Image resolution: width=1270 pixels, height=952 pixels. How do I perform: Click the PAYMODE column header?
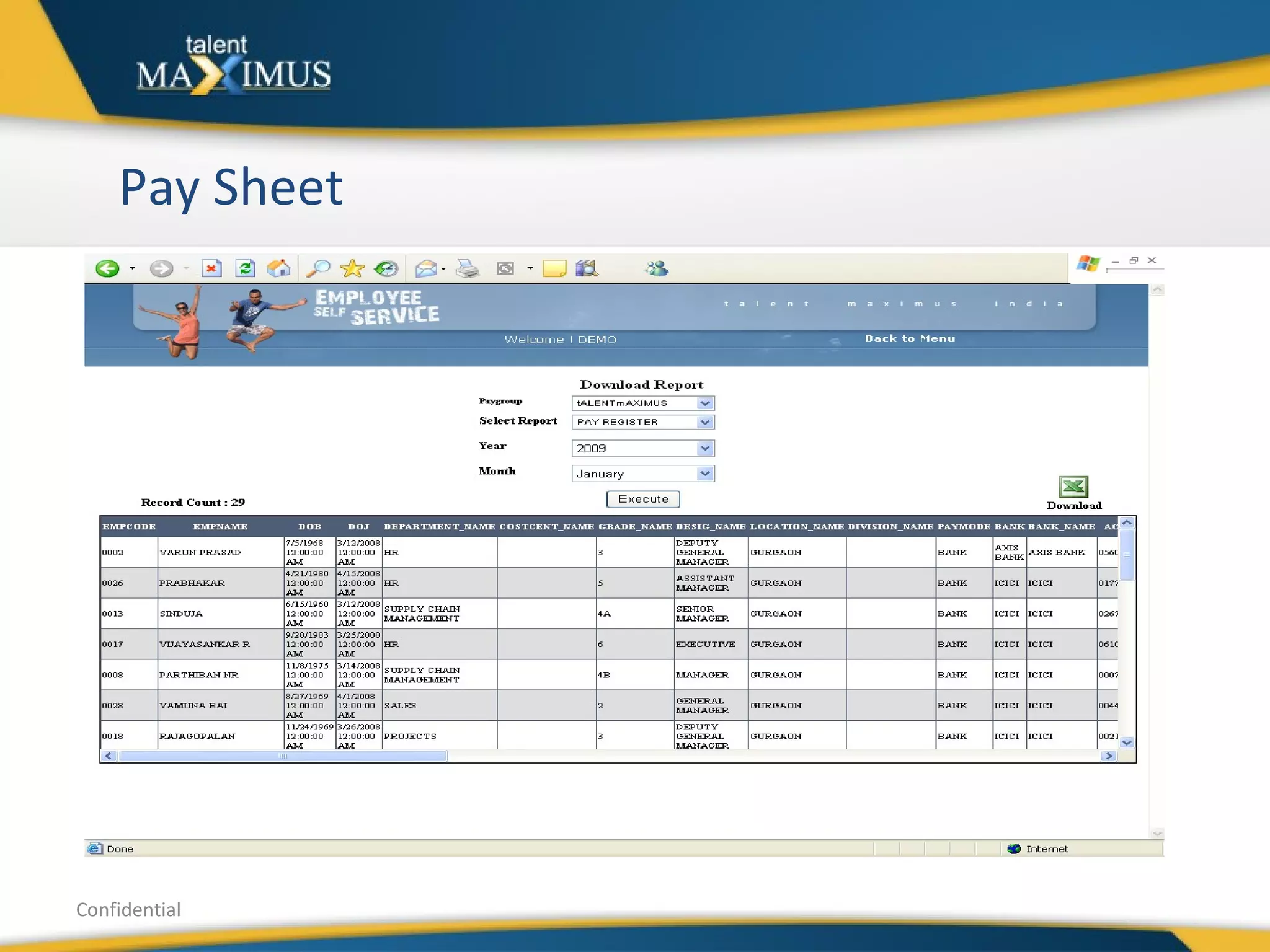(964, 527)
